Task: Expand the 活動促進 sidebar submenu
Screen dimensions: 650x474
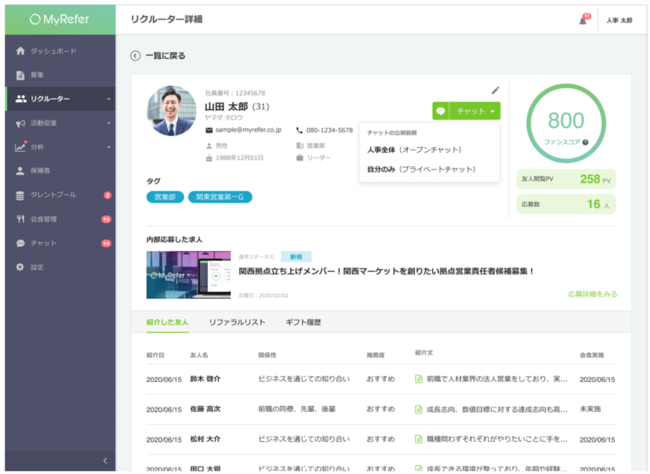Action: (x=109, y=123)
